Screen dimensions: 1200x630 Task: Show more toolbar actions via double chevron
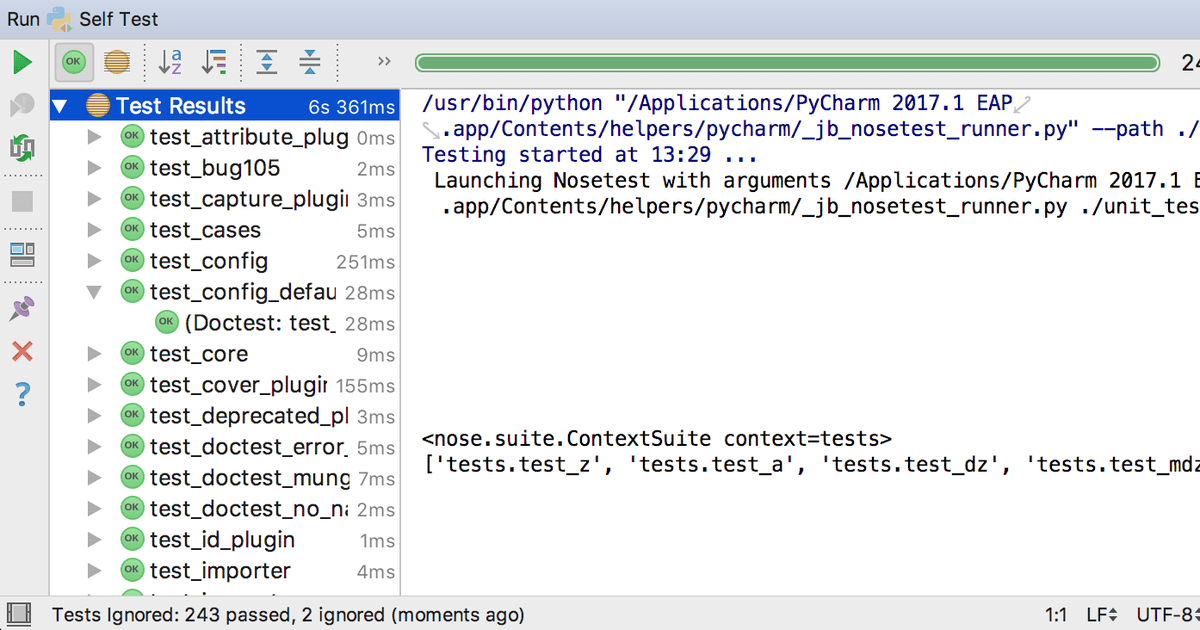pos(384,62)
